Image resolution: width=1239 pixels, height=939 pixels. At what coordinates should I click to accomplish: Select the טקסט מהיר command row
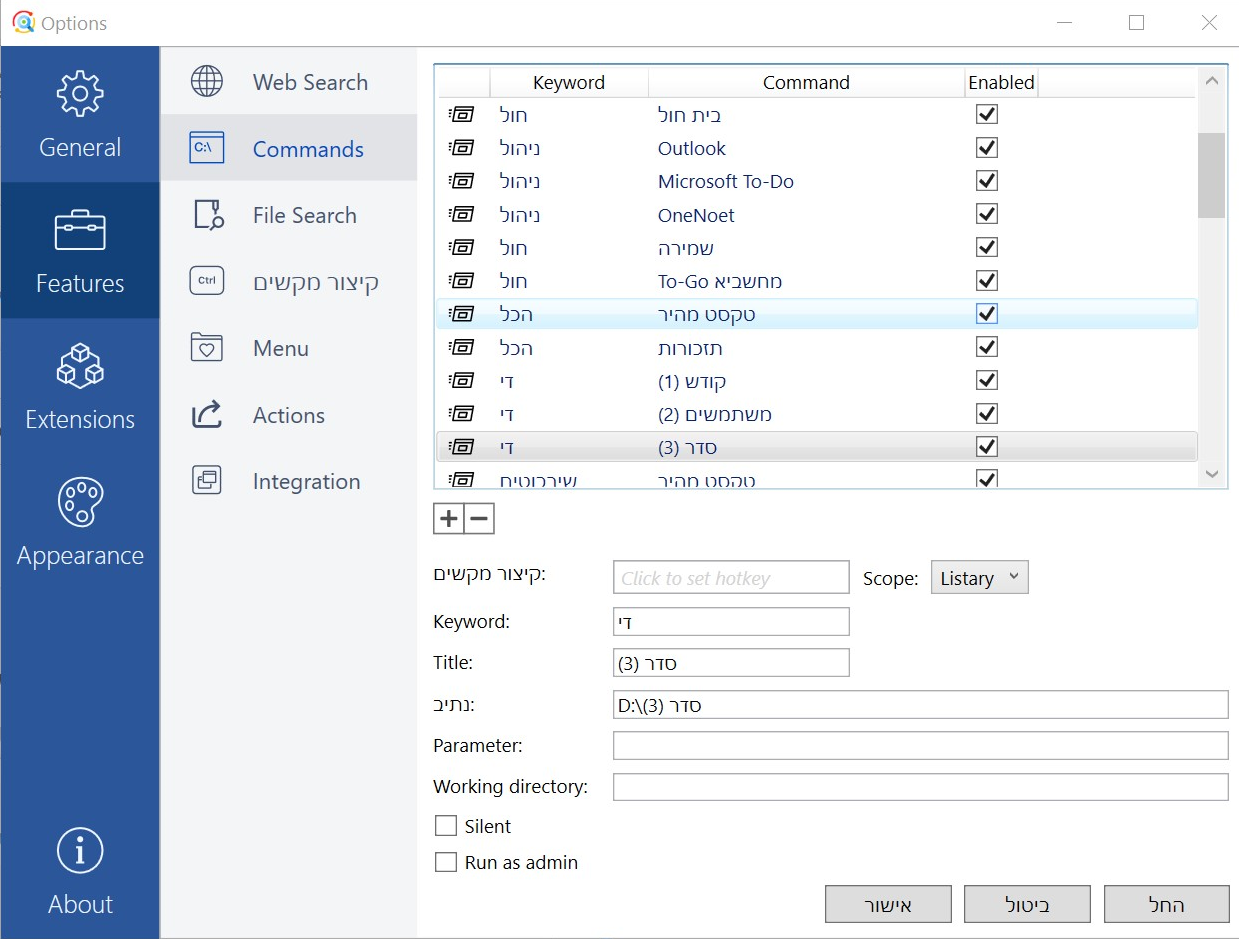pyautogui.click(x=817, y=314)
